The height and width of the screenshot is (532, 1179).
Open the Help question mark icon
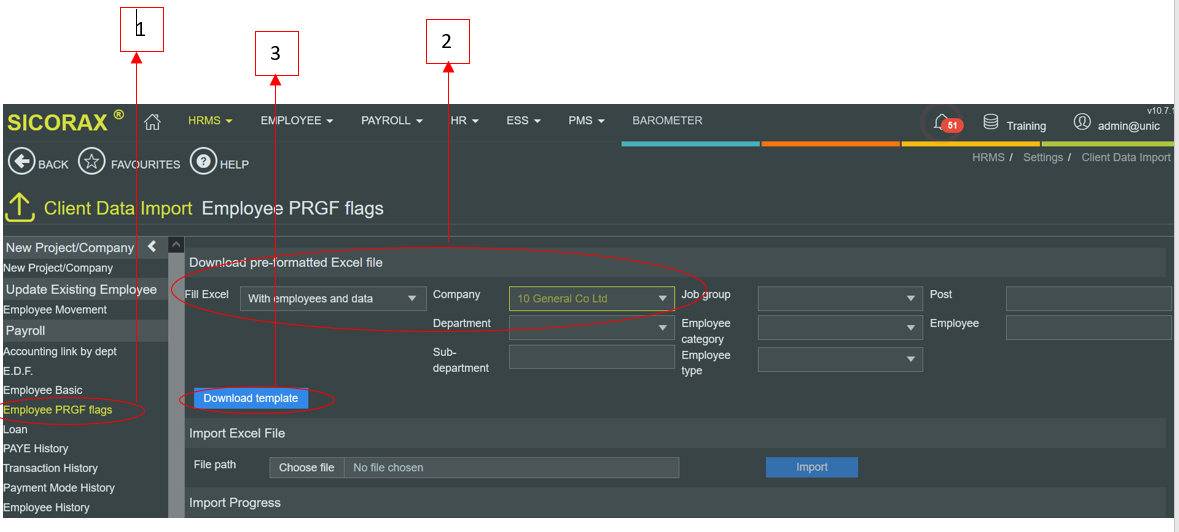point(204,163)
